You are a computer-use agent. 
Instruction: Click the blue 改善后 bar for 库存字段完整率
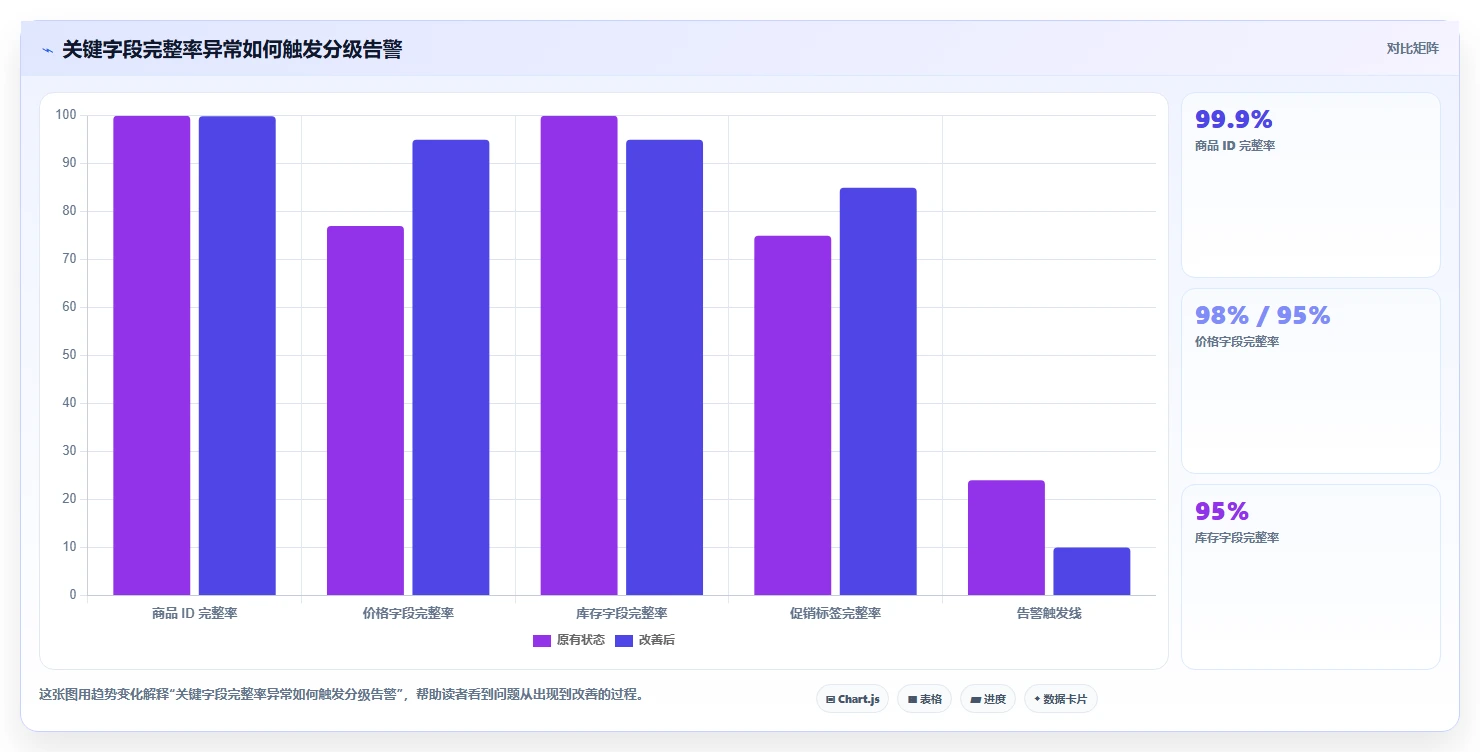coord(664,368)
